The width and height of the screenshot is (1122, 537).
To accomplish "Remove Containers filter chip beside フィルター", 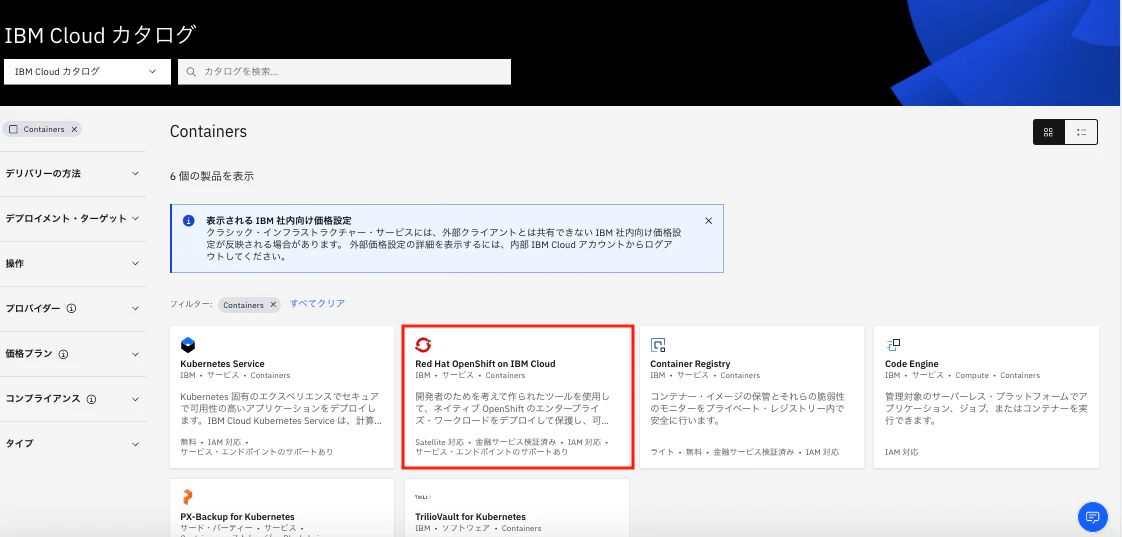I will point(272,305).
